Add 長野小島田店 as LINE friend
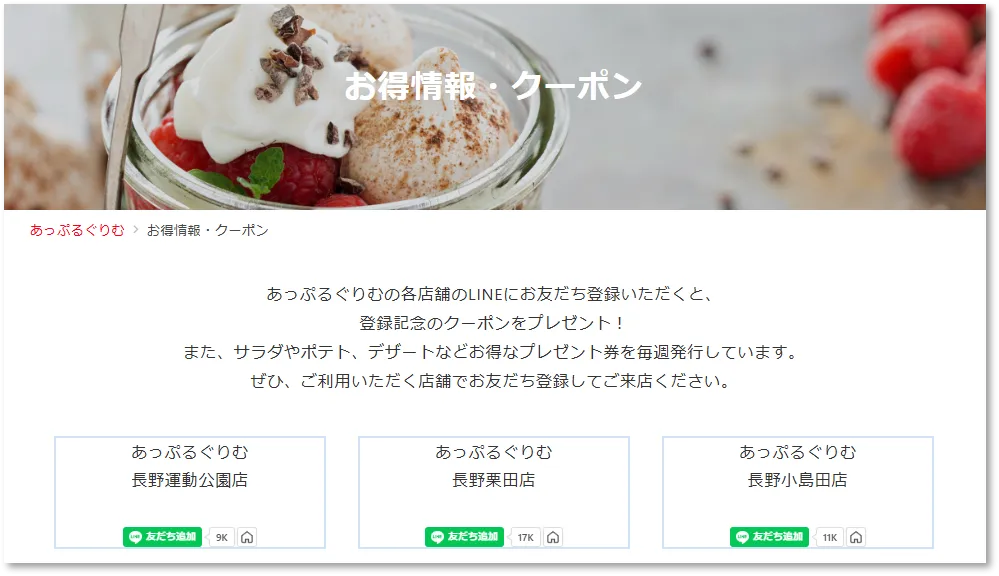 point(770,537)
